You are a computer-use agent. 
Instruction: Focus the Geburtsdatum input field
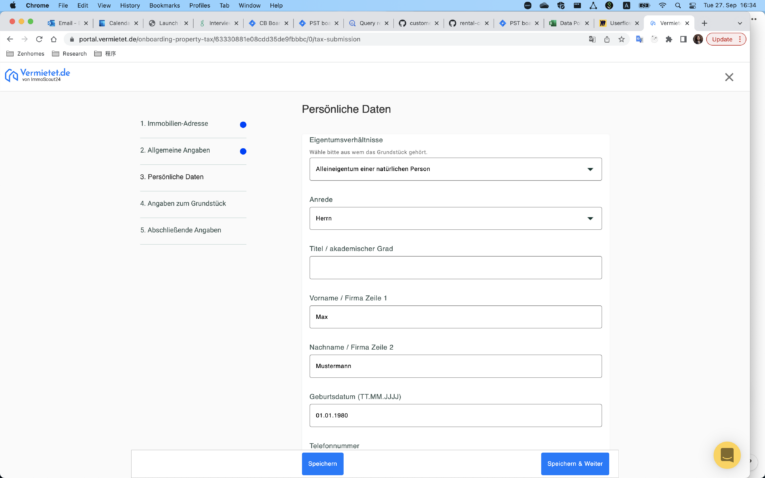tap(455, 415)
